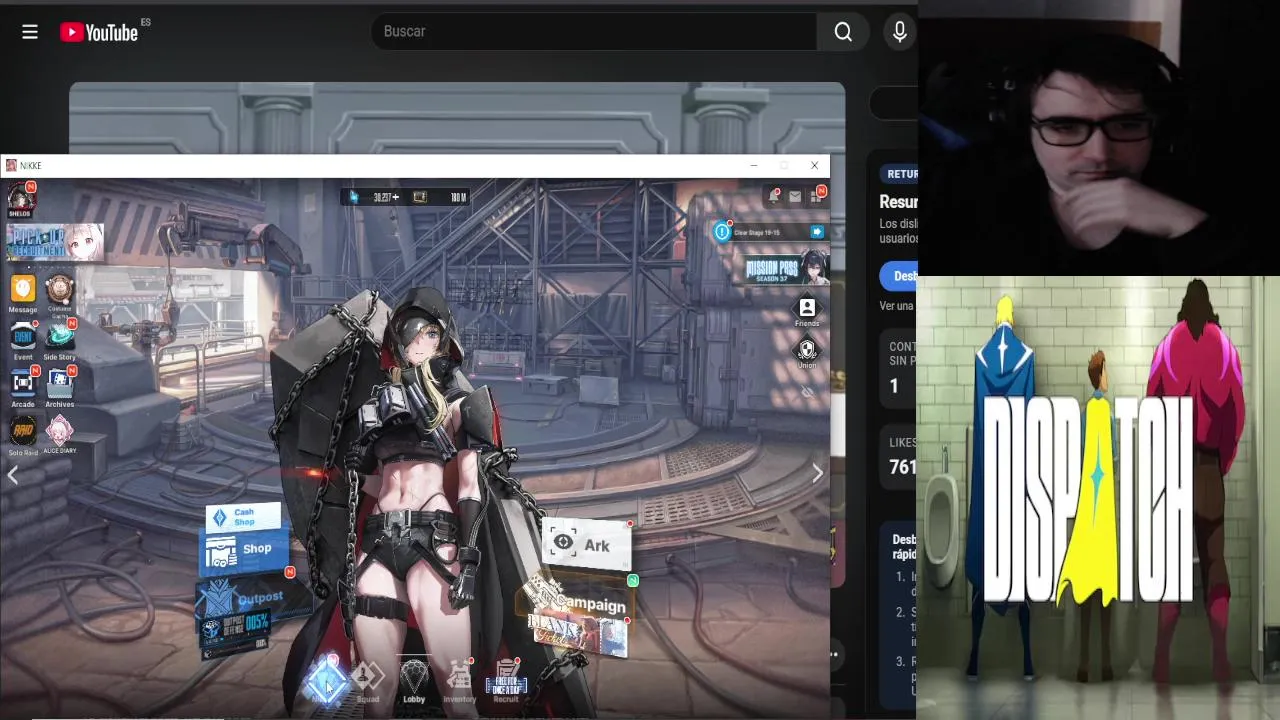Image resolution: width=1280 pixels, height=720 pixels.
Task: Open the Clear Stage 19-15 mission info icon
Action: 722,232
